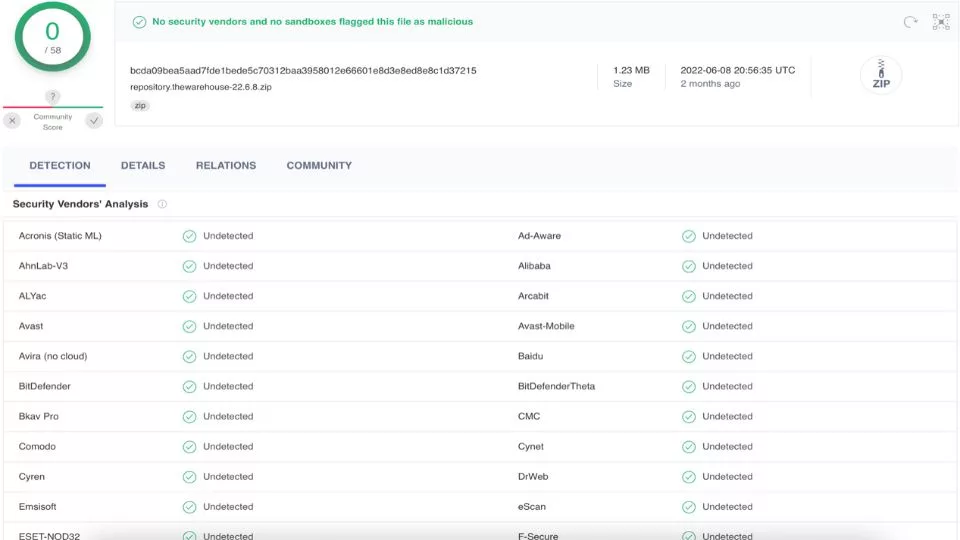This screenshot has width=960, height=540.
Task: Click vendor name eScan
Action: 531,506
